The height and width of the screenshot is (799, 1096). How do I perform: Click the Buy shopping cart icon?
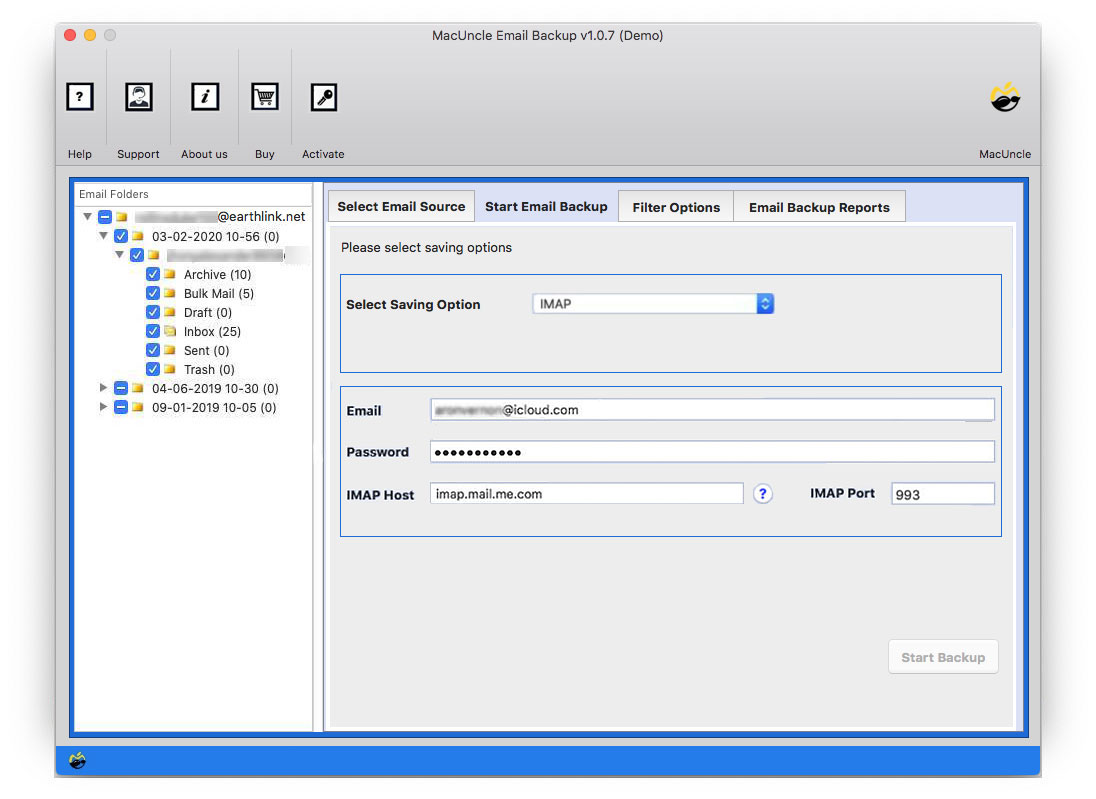point(264,96)
